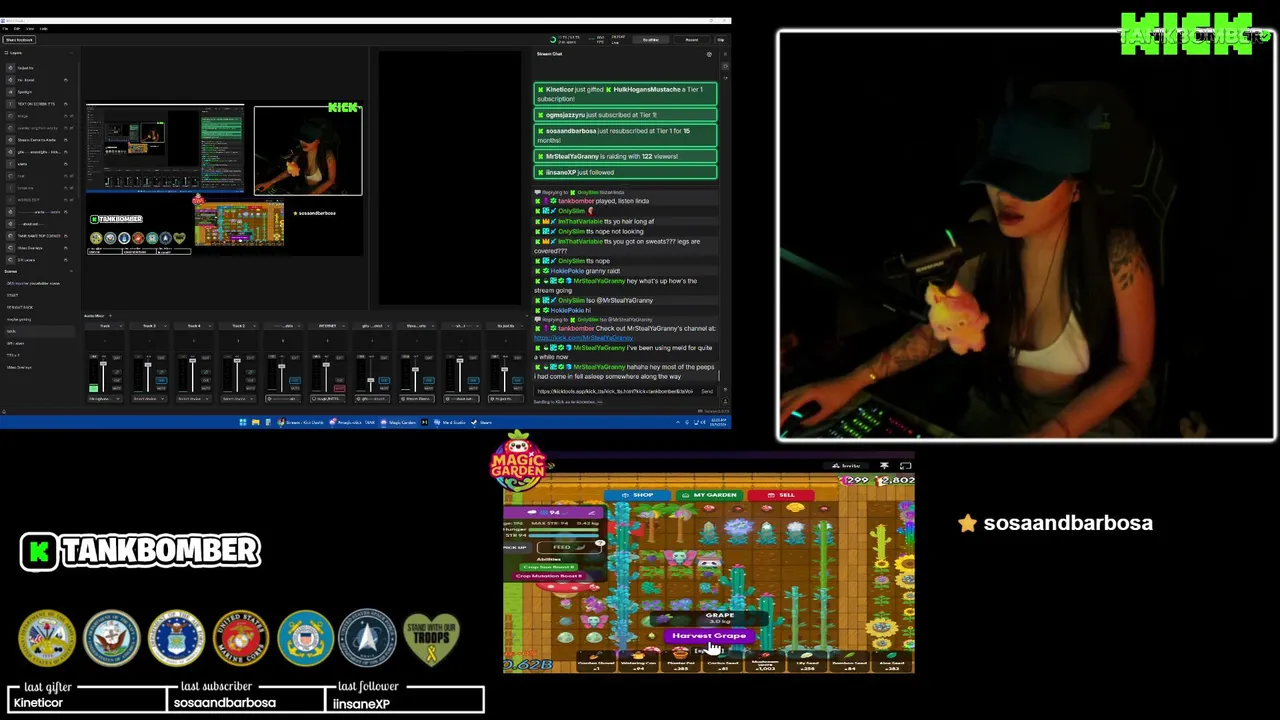Click the purple Harvest Grape button

click(709, 636)
